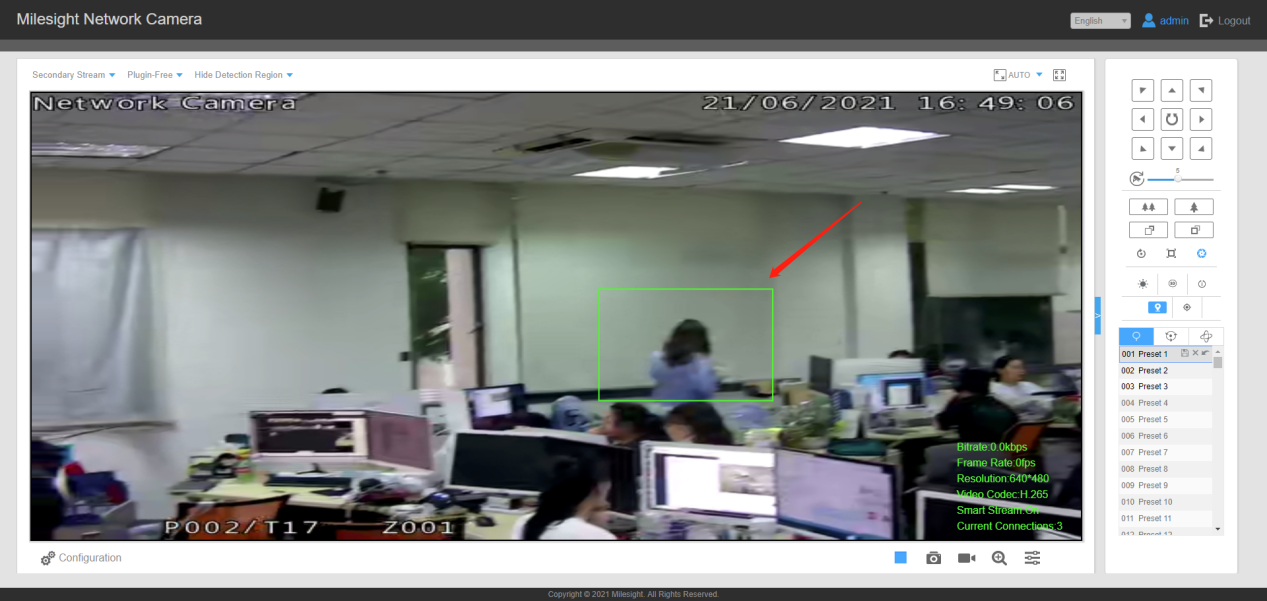Move camera diagonally down-left
Screen dimensions: 1267x601
(1142, 148)
